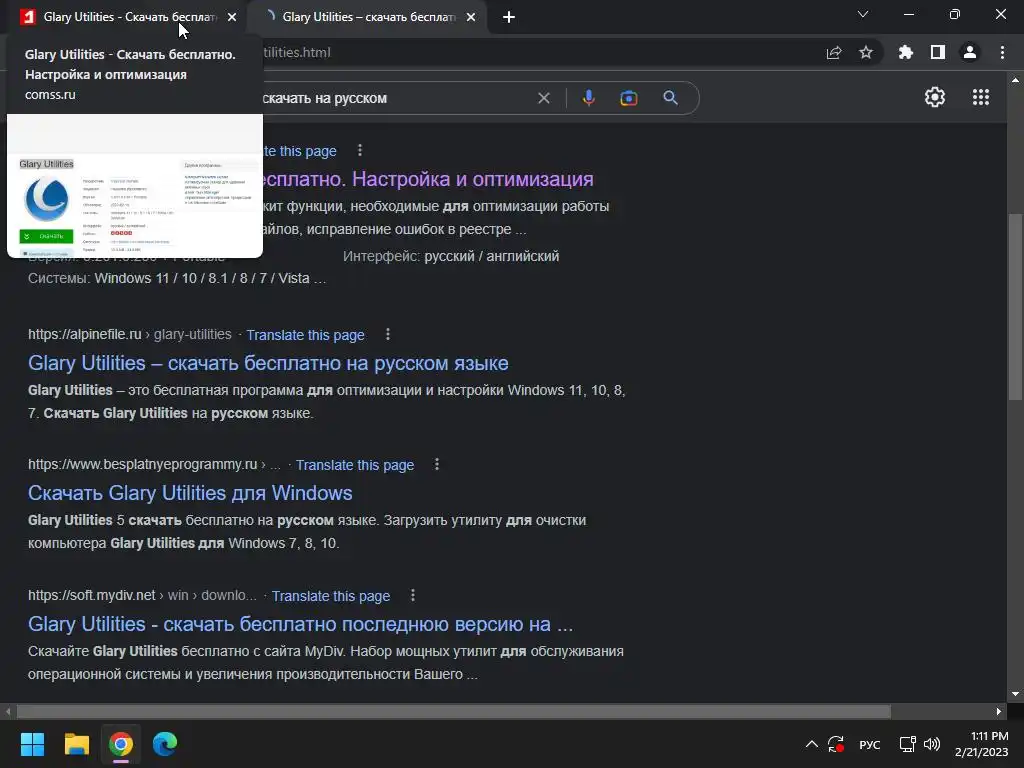Toggle the browser side panel
The image size is (1024, 768).
pos(938,52)
